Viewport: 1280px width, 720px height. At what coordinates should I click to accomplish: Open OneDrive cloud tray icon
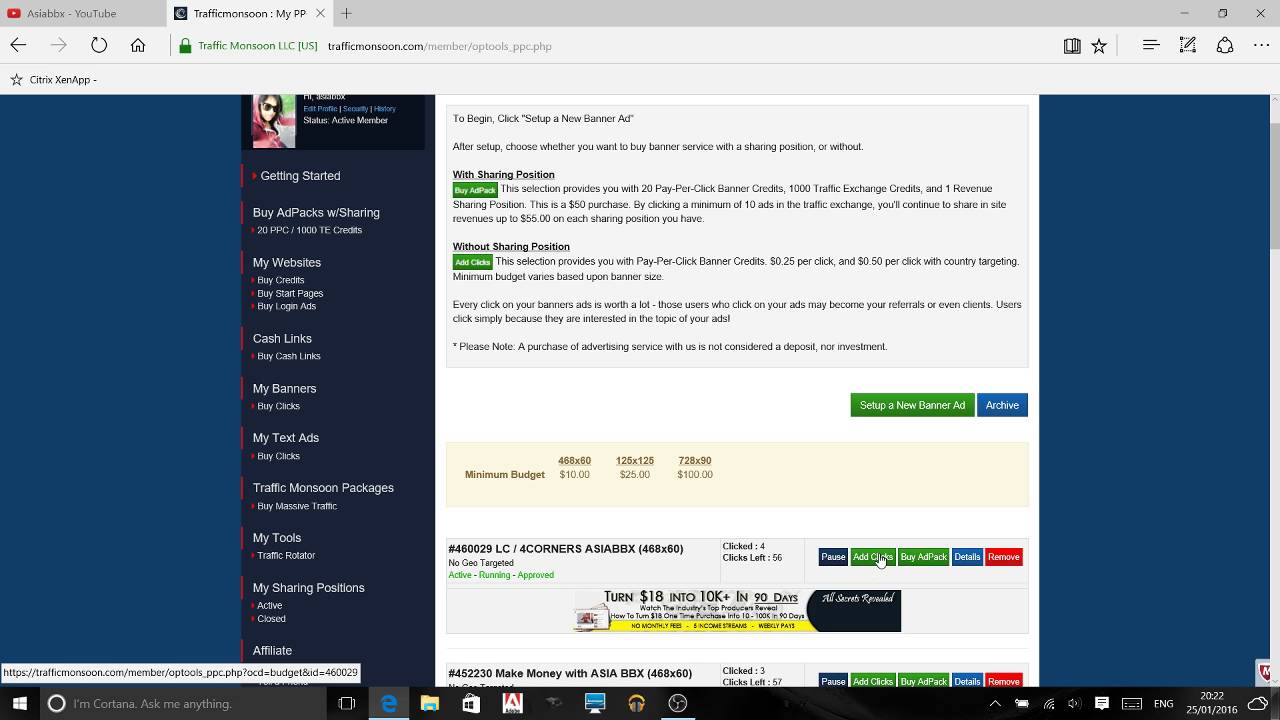1258,703
